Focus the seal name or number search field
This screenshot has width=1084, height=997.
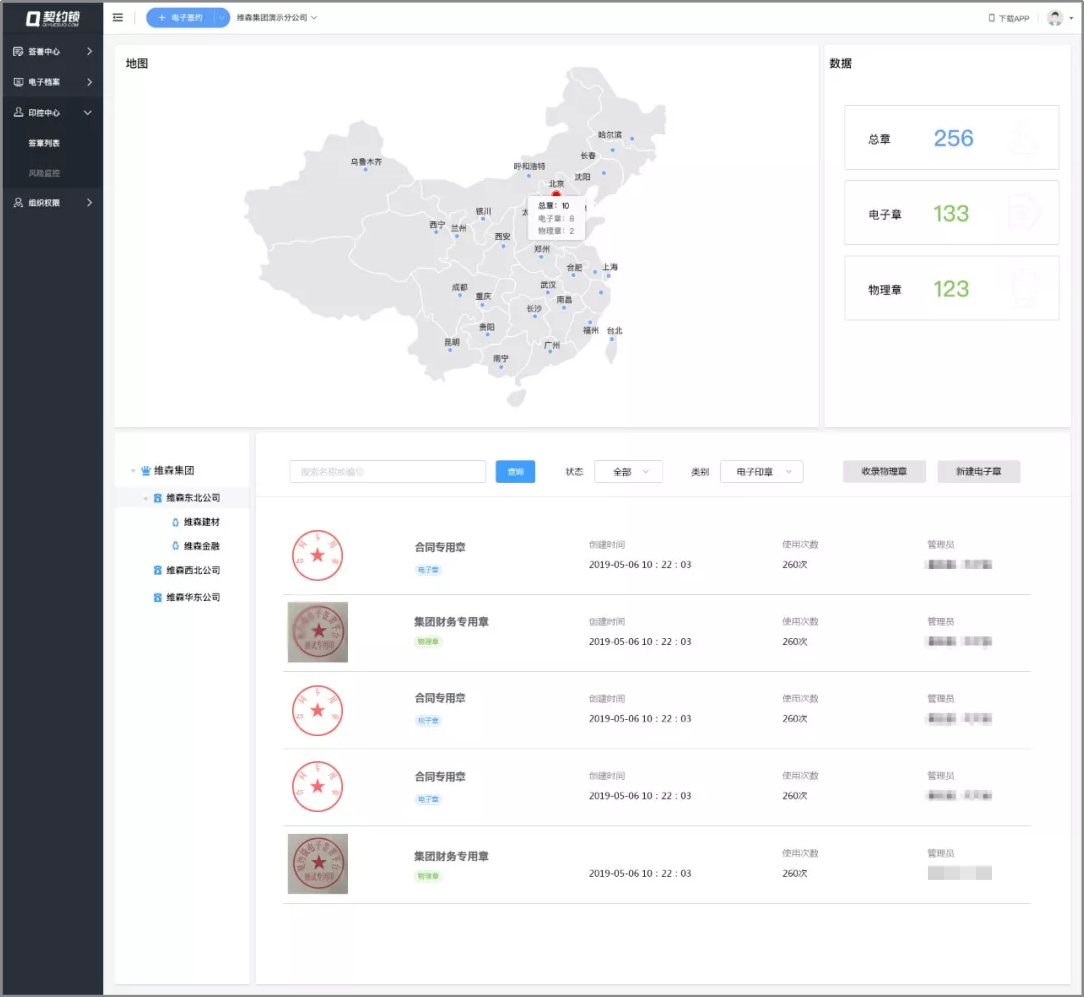[x=387, y=472]
